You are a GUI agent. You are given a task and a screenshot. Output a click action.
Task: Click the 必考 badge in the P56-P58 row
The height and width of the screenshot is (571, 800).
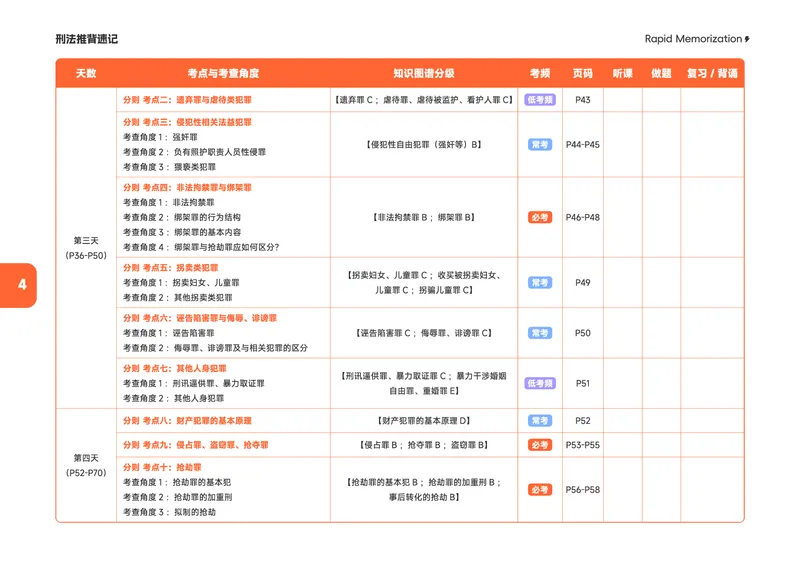tap(540, 490)
